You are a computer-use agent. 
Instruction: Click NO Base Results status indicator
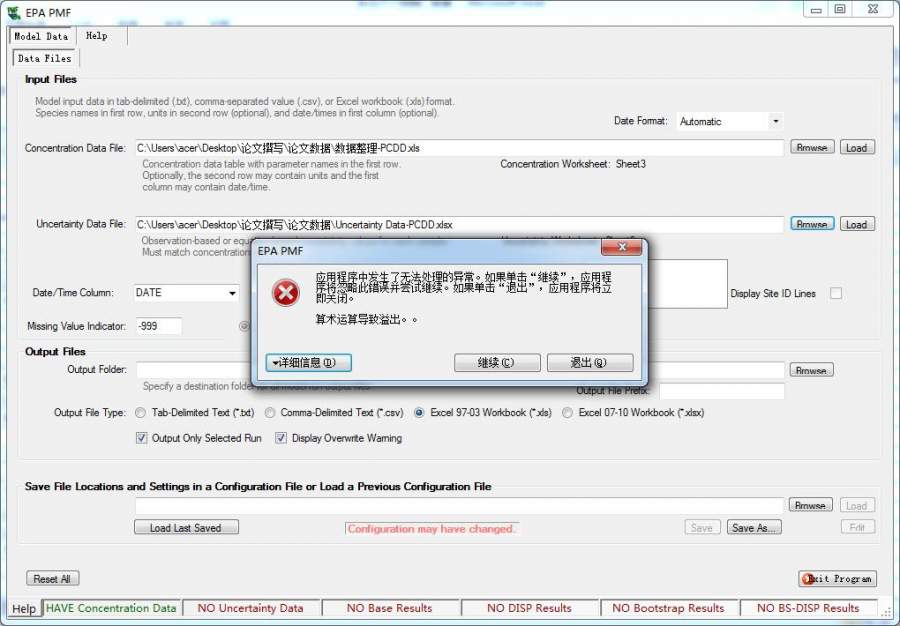tap(390, 608)
